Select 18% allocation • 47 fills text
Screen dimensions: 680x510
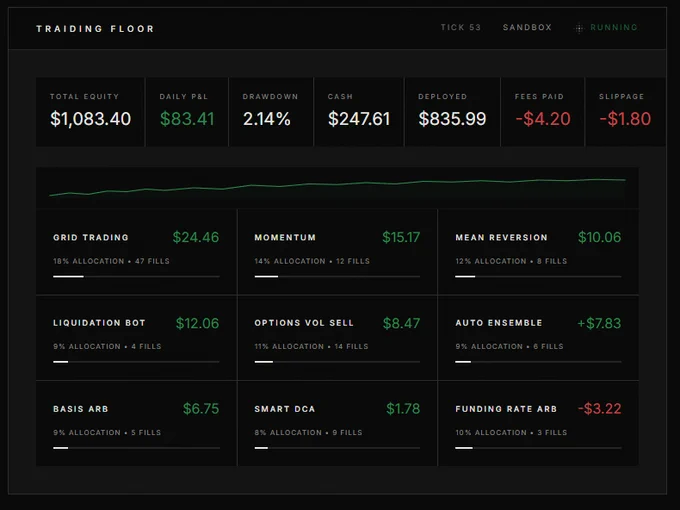[111, 261]
